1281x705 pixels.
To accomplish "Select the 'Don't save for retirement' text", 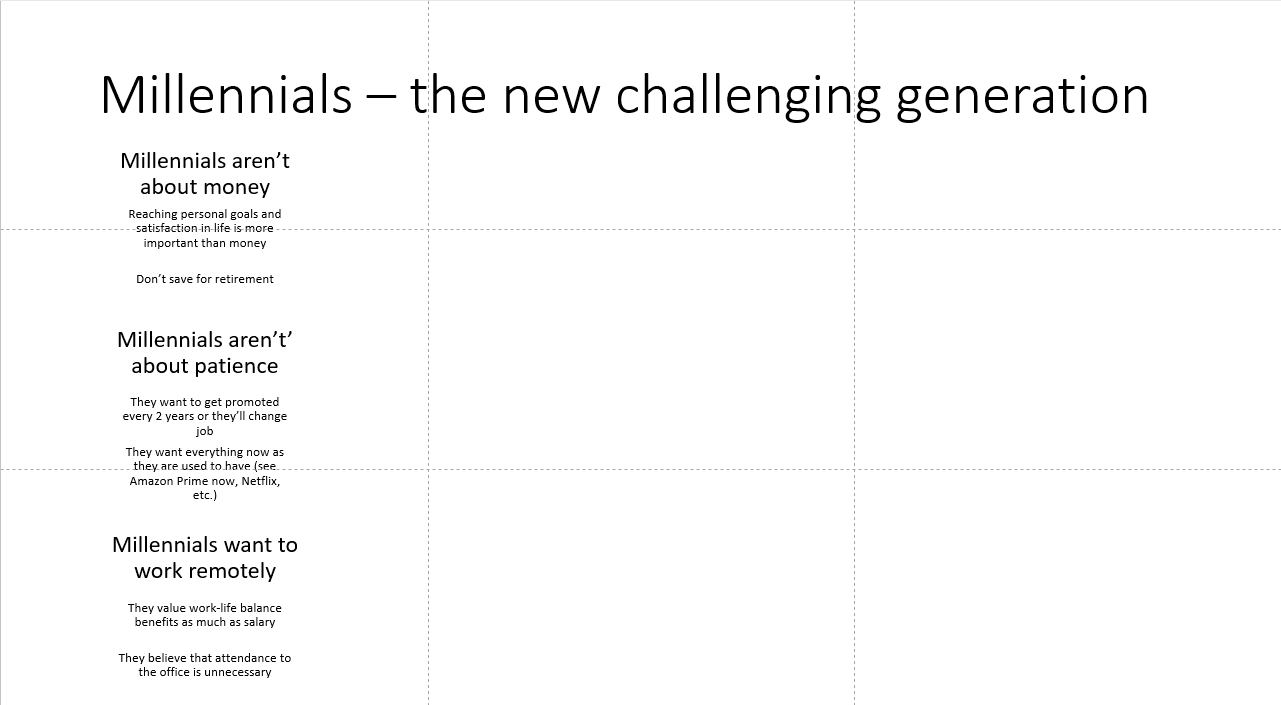I will tap(205, 279).
